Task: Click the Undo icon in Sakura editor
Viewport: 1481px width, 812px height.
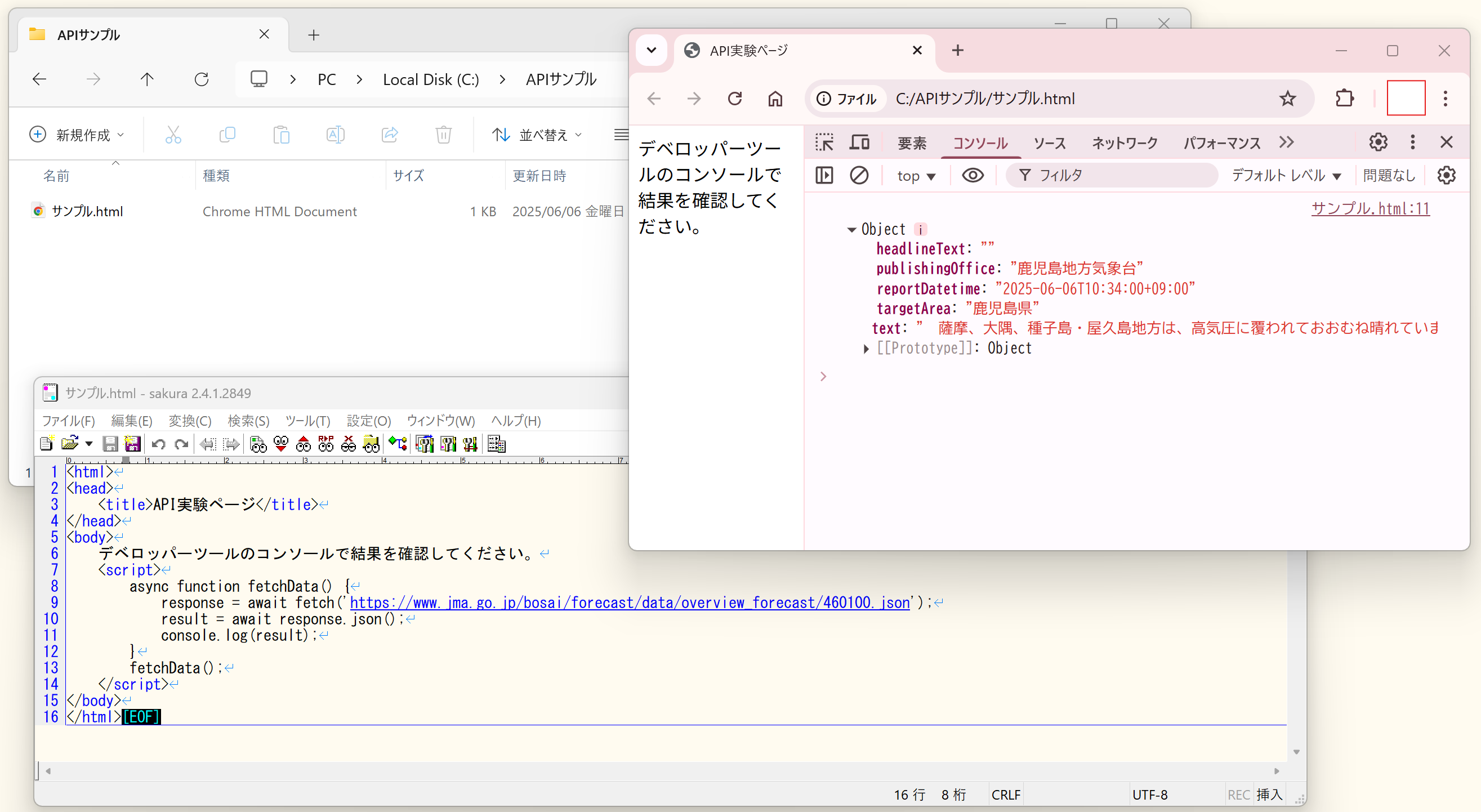Action: point(159,443)
